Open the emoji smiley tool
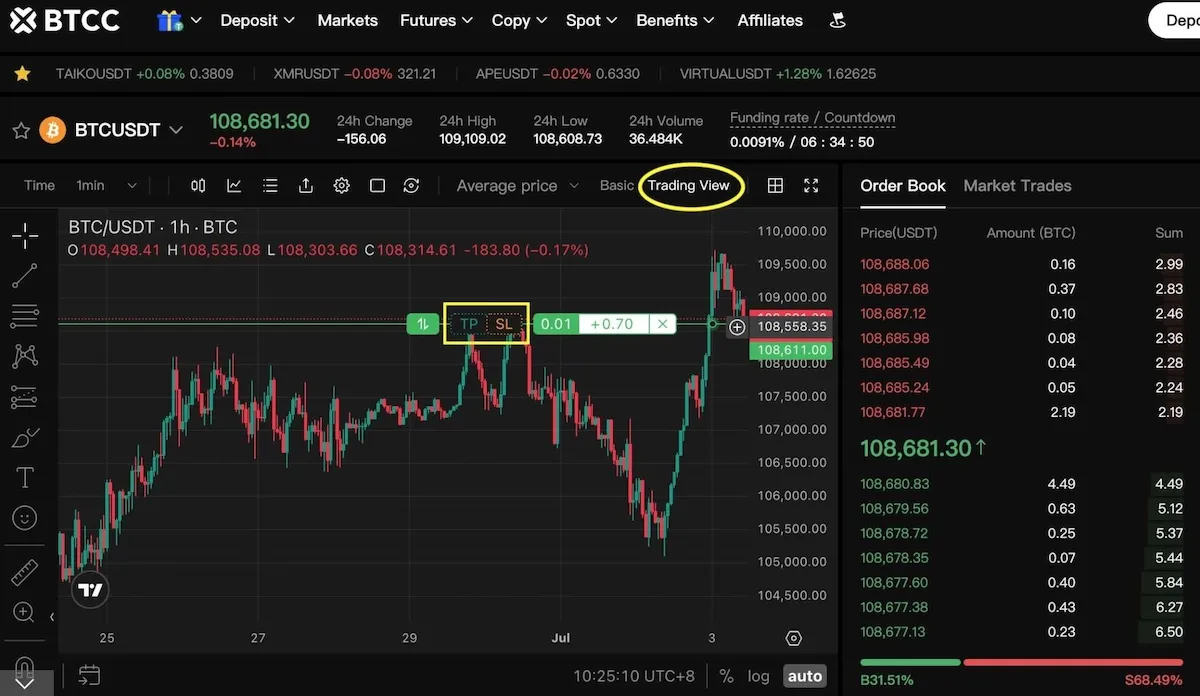Viewport: 1200px width, 696px height. pyautogui.click(x=25, y=518)
